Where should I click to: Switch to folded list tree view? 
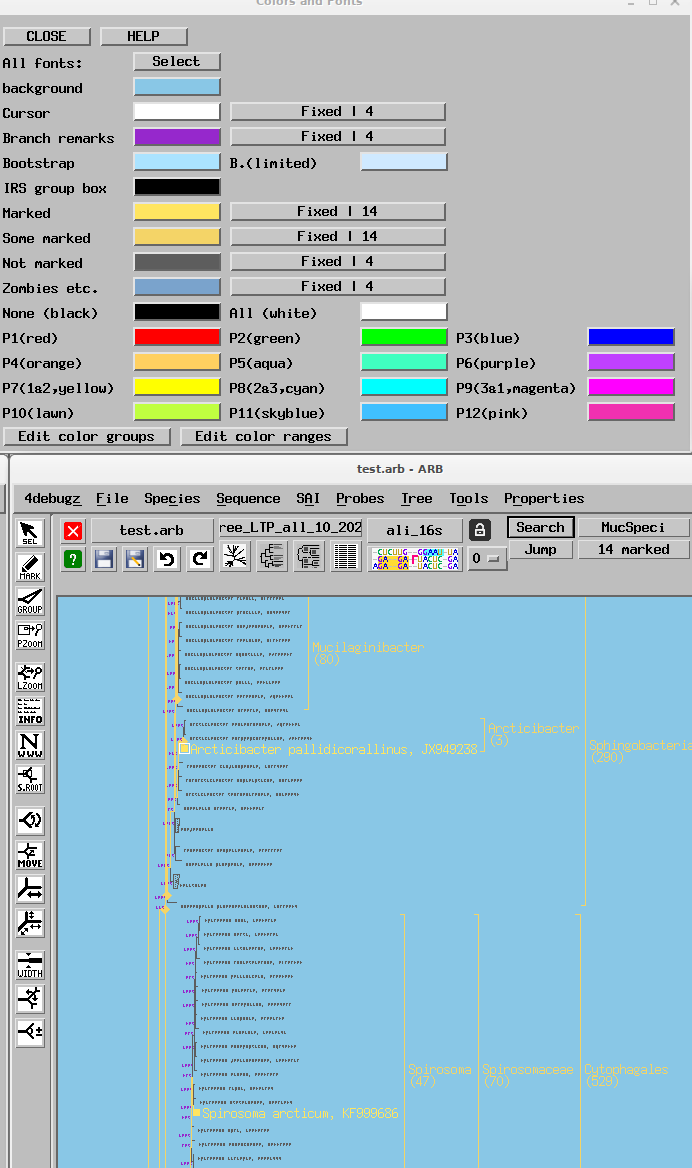point(308,557)
